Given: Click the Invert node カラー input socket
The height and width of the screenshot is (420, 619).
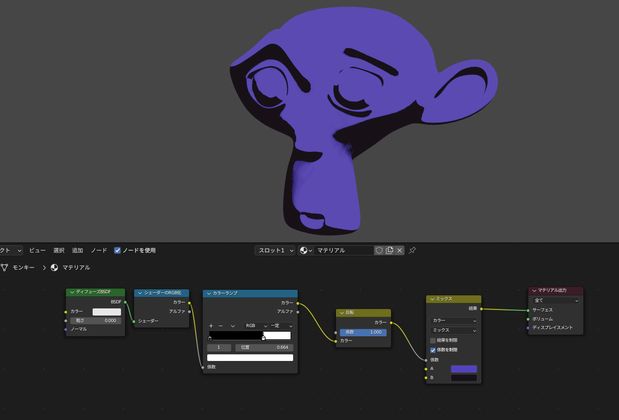Looking at the screenshot, I should 336,341.
